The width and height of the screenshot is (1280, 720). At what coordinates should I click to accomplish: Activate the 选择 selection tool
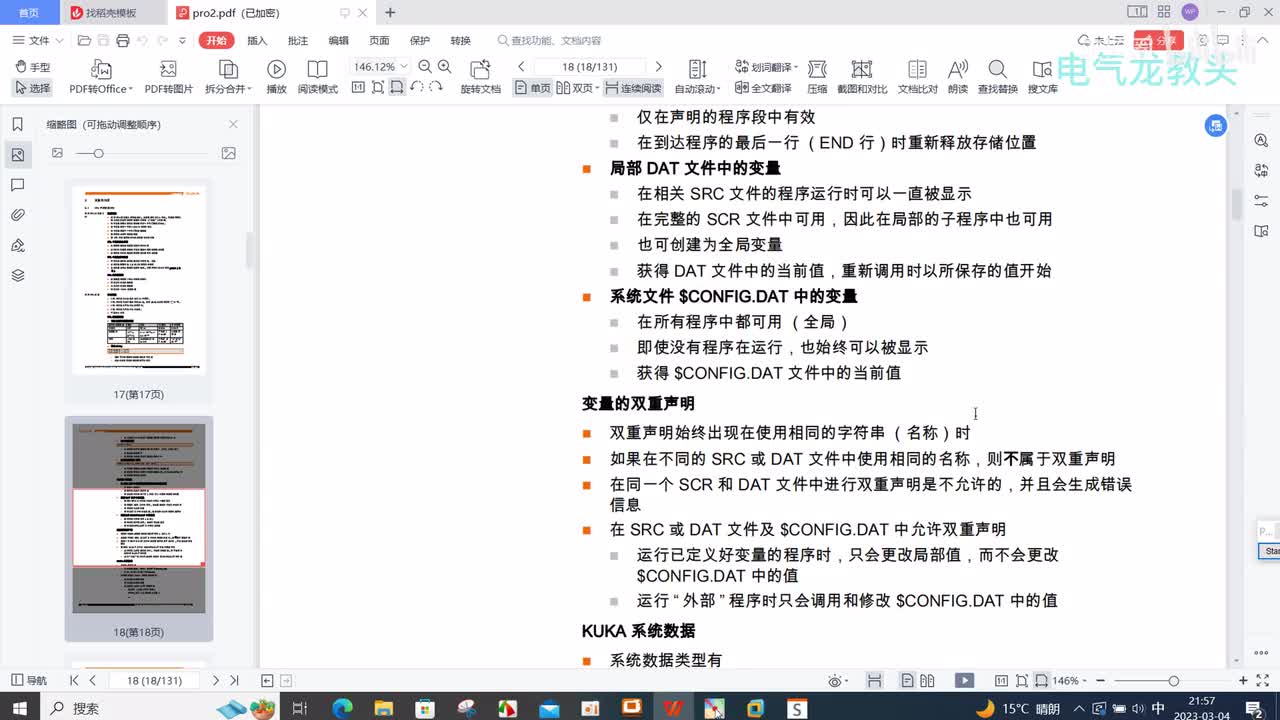coord(32,88)
